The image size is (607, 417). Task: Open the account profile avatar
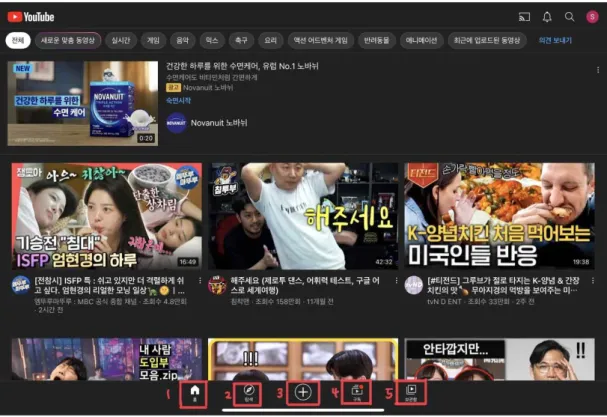click(592, 17)
